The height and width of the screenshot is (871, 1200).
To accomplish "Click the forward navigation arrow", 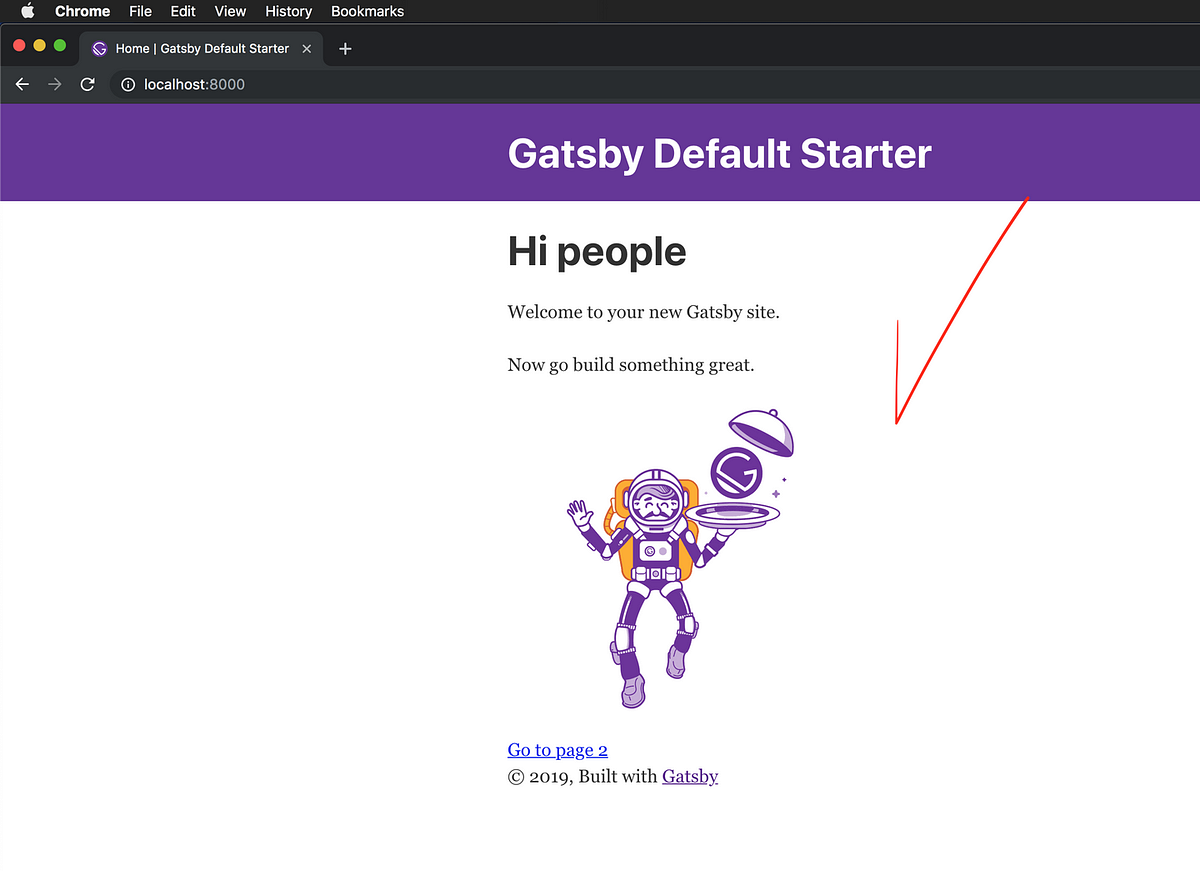I will point(55,84).
